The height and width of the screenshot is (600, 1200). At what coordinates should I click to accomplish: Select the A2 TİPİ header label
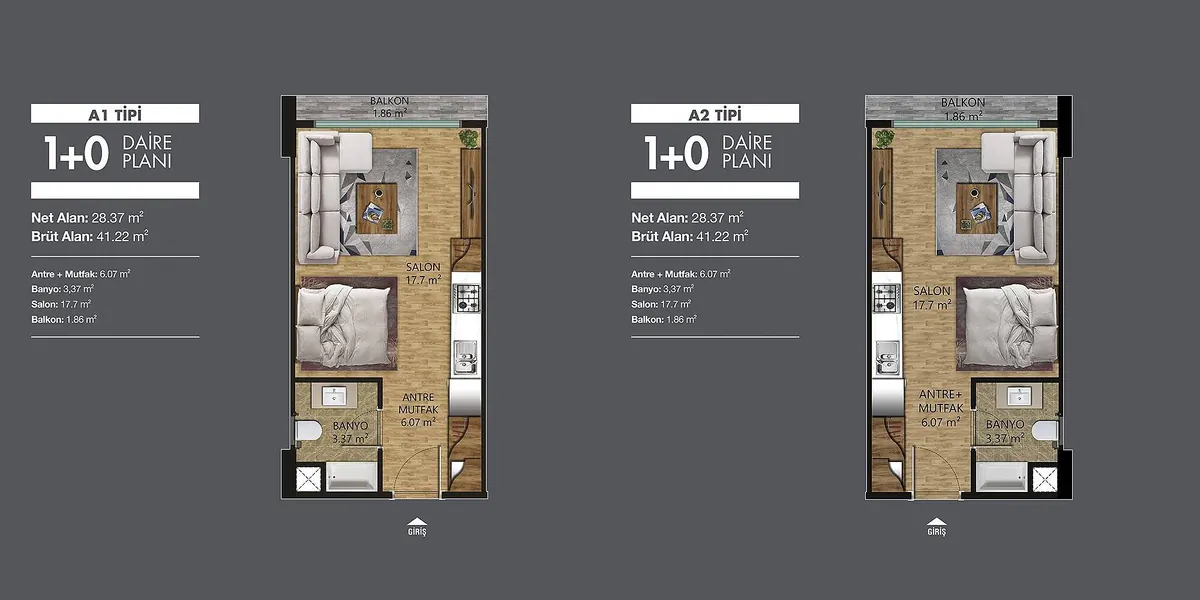(x=715, y=114)
